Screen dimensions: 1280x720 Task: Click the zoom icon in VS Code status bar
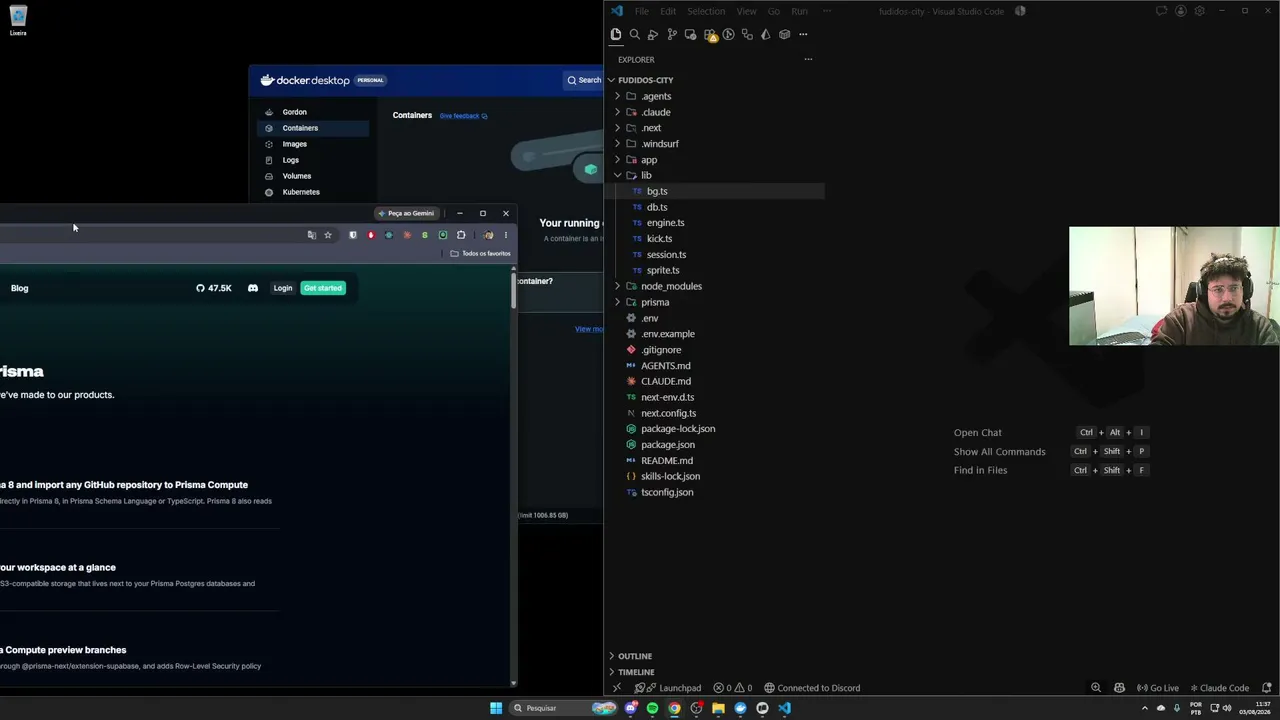[x=1096, y=688]
